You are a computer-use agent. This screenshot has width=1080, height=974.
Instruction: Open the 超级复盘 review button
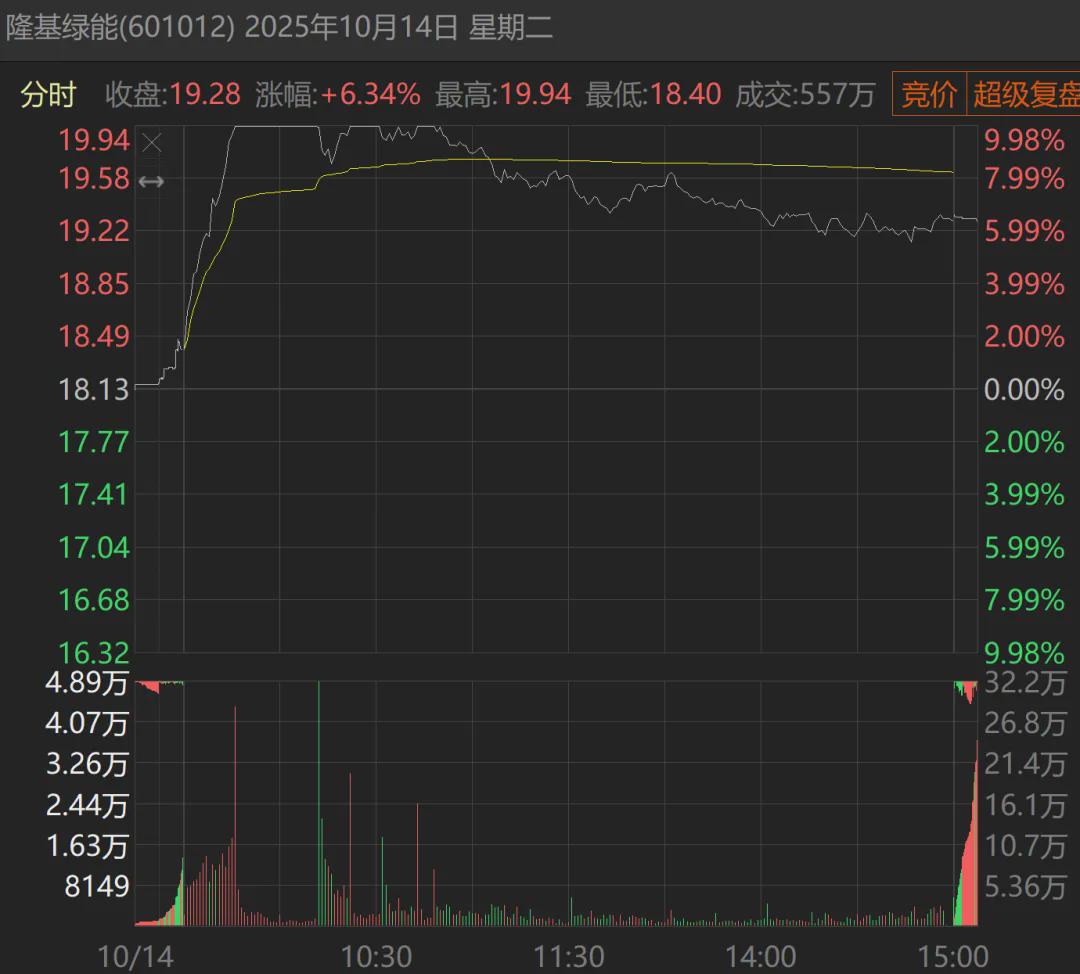[1025, 95]
